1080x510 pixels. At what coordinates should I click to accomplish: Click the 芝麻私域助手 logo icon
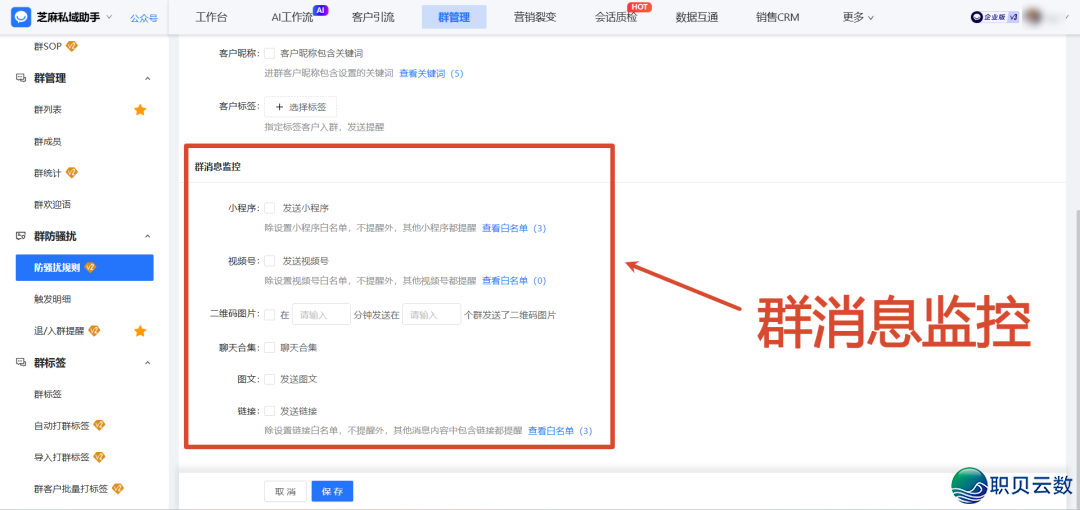(x=21, y=17)
